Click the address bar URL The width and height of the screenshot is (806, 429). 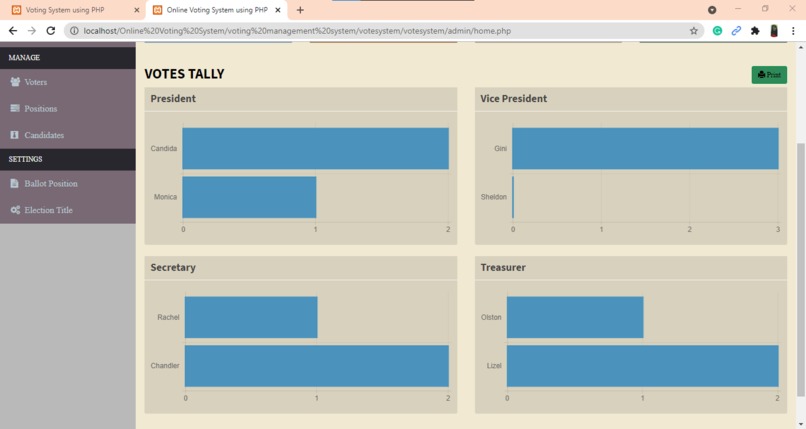pyautogui.click(x=297, y=31)
